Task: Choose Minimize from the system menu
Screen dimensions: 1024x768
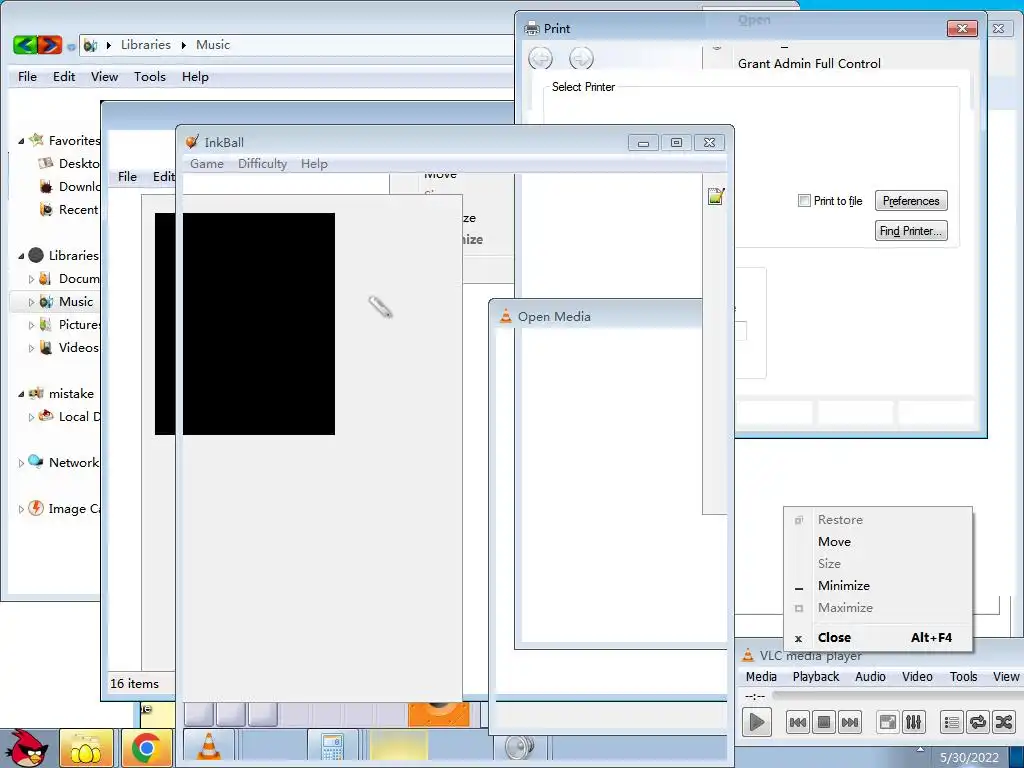Action: pyautogui.click(x=878, y=585)
